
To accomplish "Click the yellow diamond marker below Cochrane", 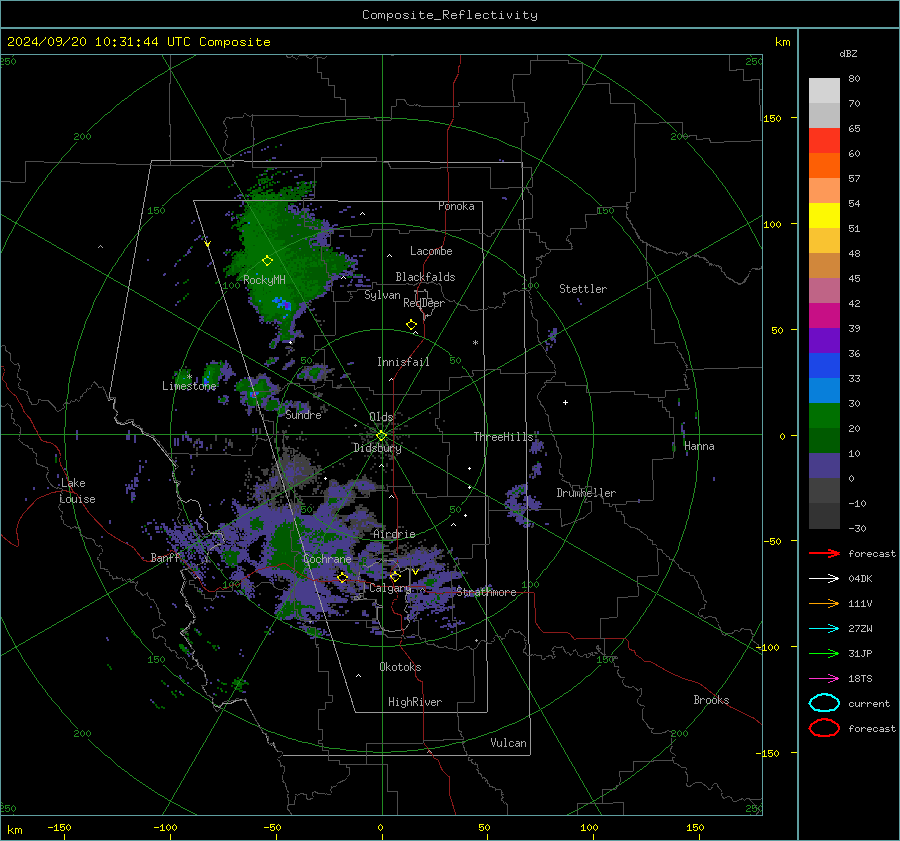I will click(x=342, y=577).
